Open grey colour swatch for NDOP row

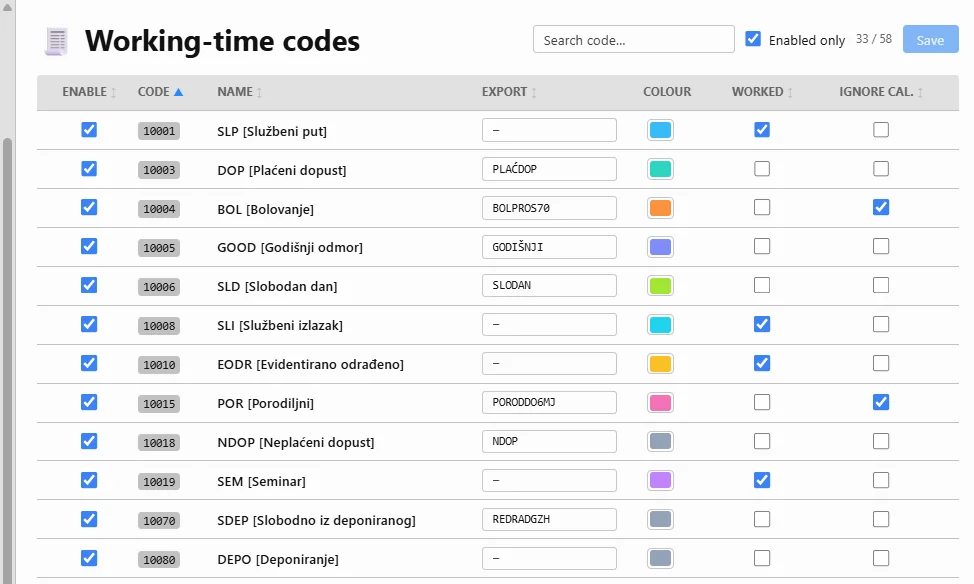660,441
